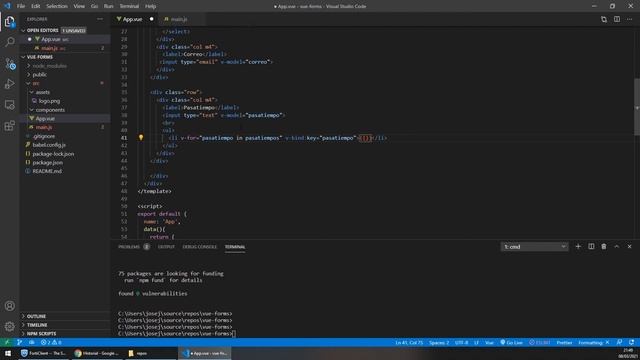Open errors and warnings count in status bar
Image resolution: width=640 pixels, height=360 pixels.
51,342
